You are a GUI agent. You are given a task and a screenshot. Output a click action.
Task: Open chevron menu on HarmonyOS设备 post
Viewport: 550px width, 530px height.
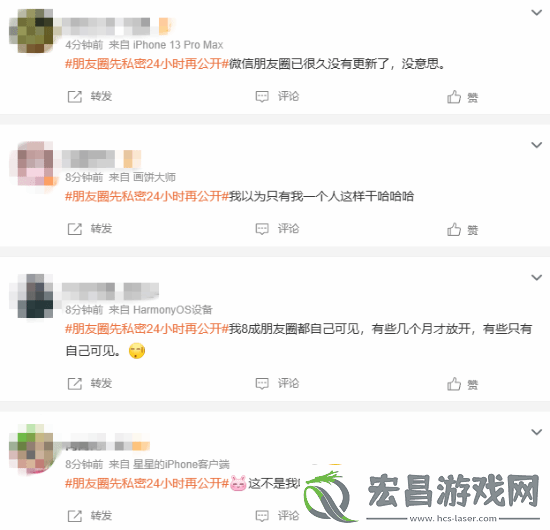tap(537, 277)
